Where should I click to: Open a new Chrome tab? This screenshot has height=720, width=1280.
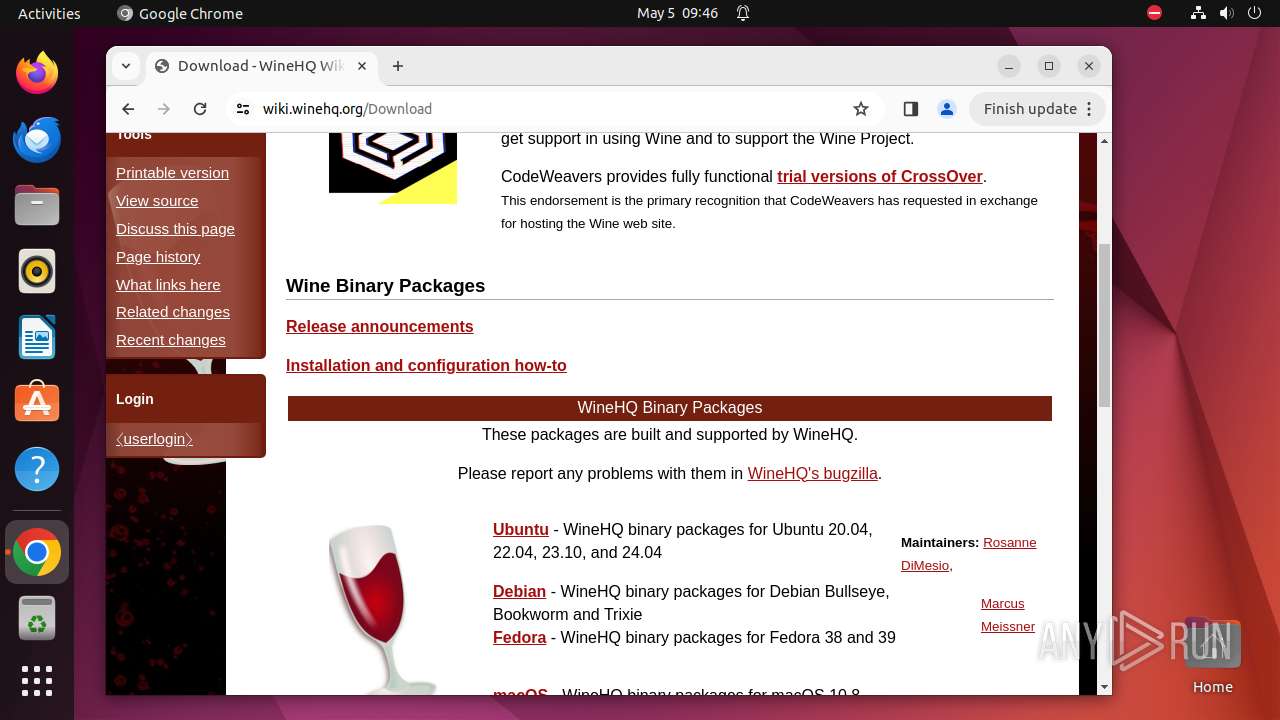click(x=398, y=66)
